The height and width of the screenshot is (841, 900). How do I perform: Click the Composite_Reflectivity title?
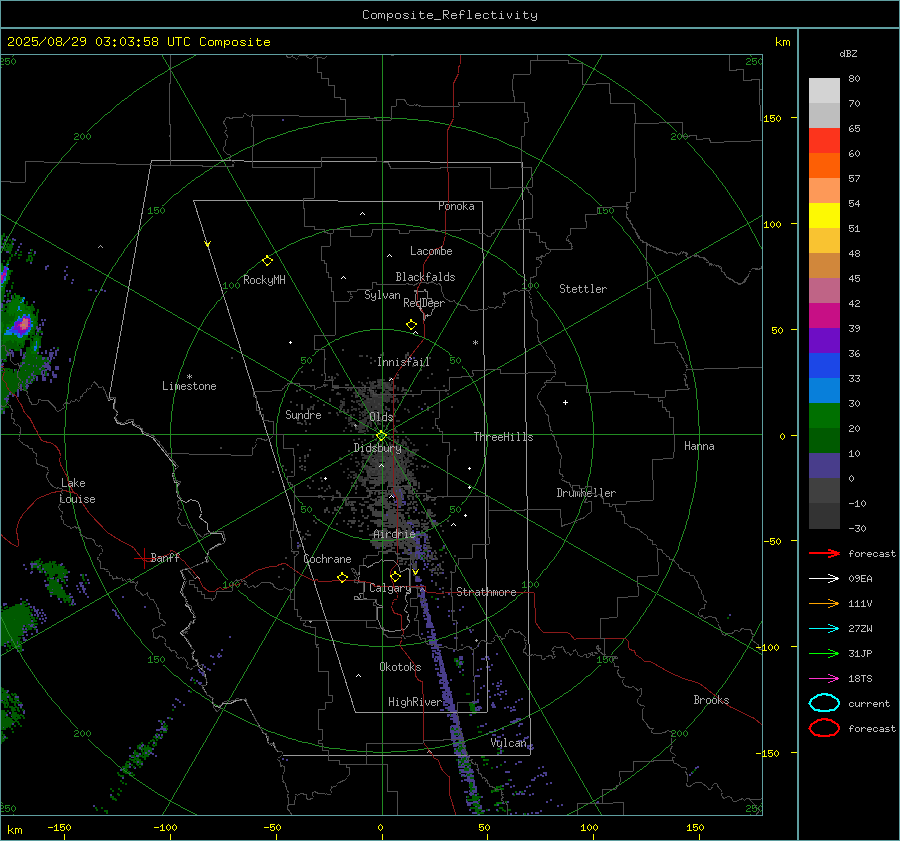[x=450, y=15]
